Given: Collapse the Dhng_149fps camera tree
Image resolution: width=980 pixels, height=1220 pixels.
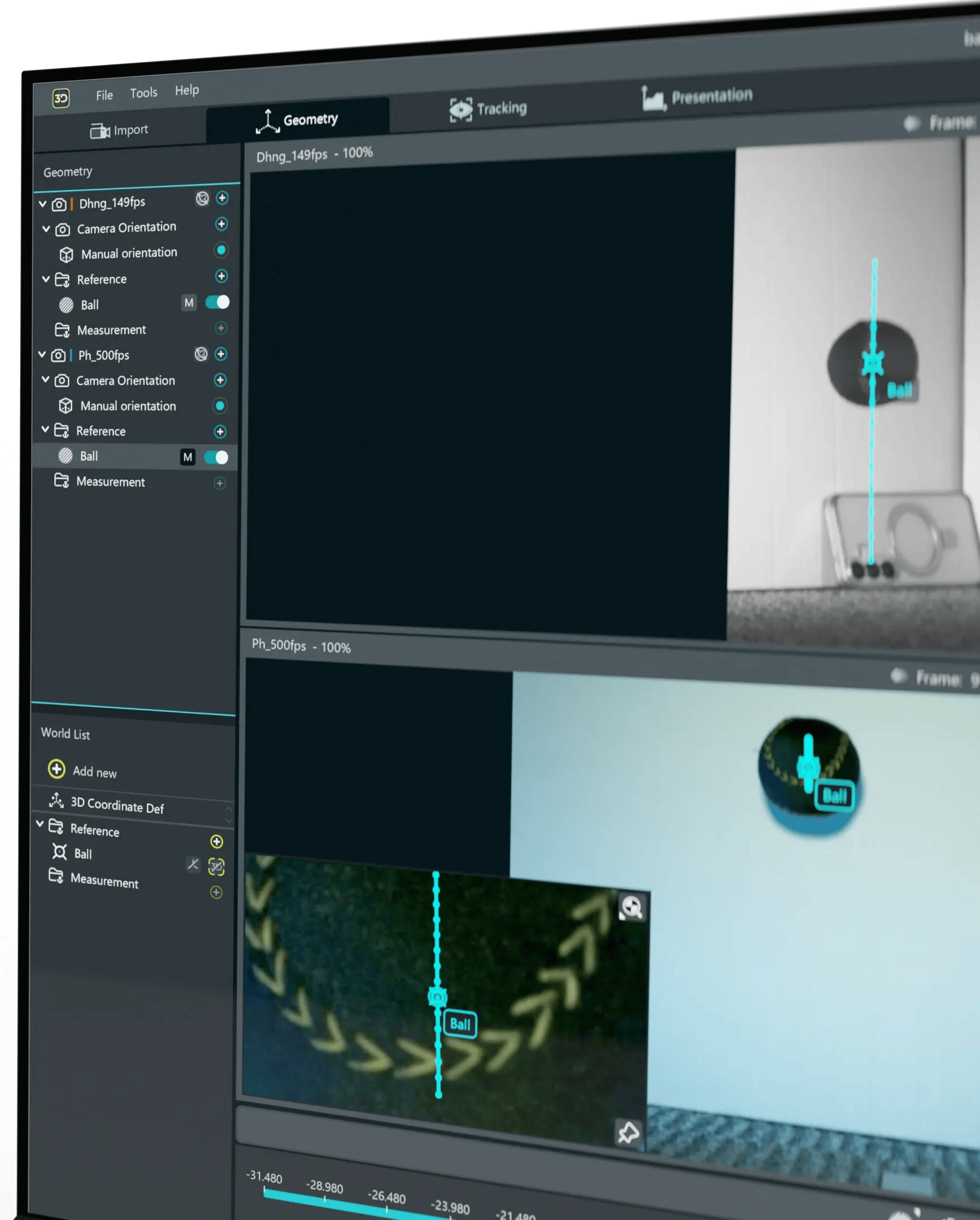Looking at the screenshot, I should (x=43, y=203).
